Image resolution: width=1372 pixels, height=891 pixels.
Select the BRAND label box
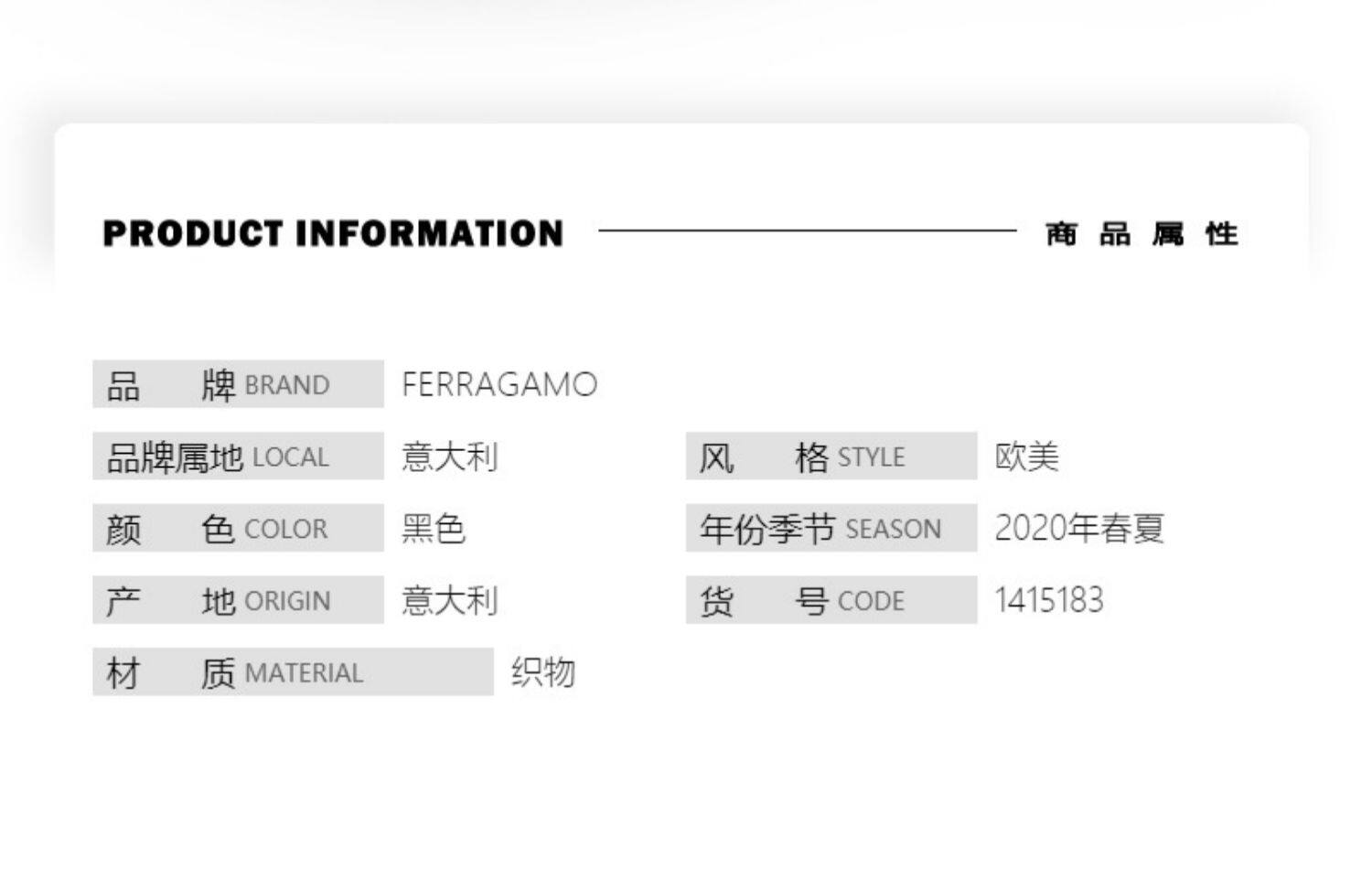(x=238, y=384)
